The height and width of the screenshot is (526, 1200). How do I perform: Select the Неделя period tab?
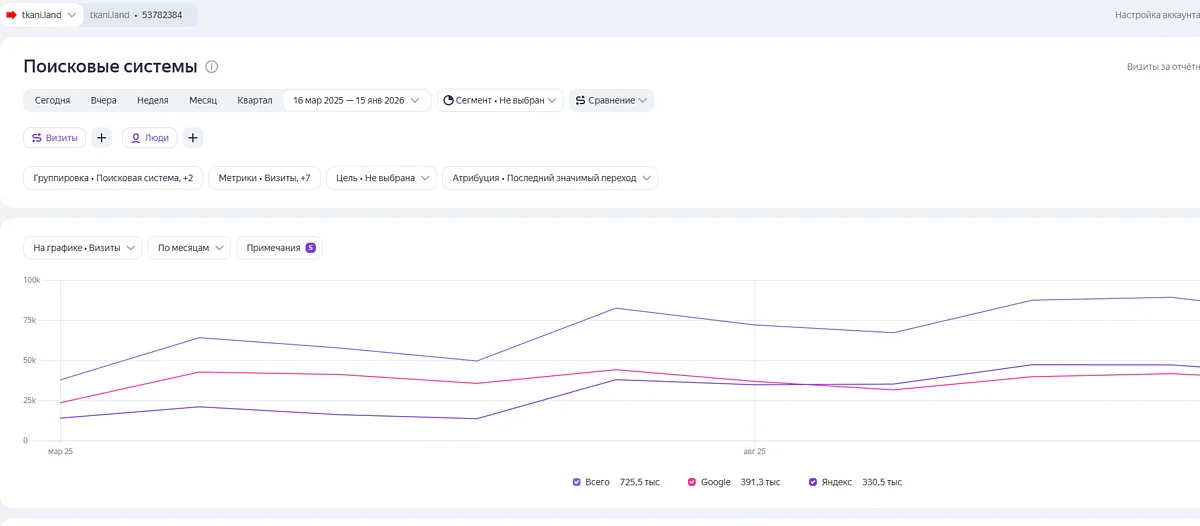click(x=152, y=100)
